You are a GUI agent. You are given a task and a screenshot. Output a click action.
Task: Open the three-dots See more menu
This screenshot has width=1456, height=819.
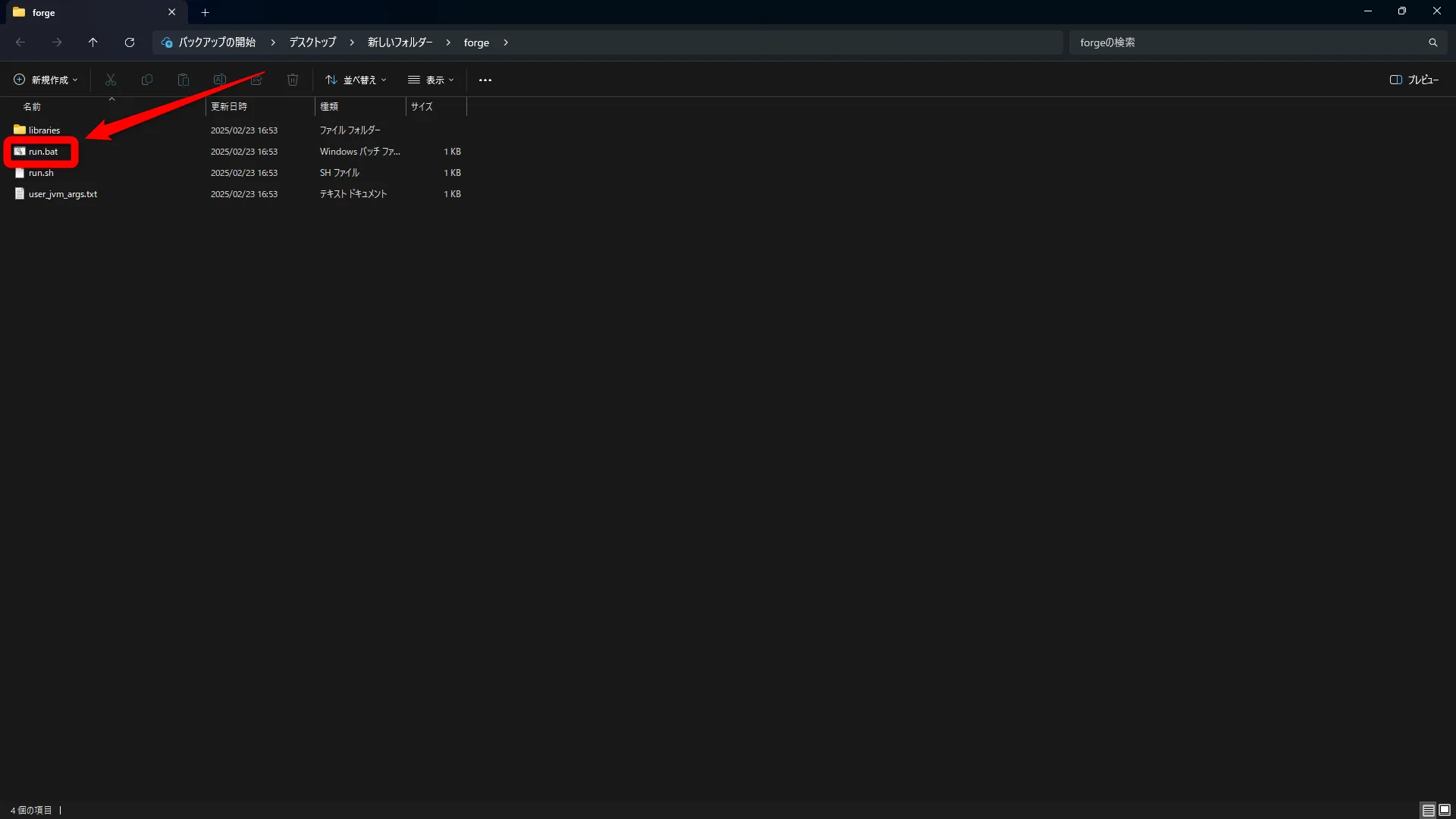click(x=485, y=80)
